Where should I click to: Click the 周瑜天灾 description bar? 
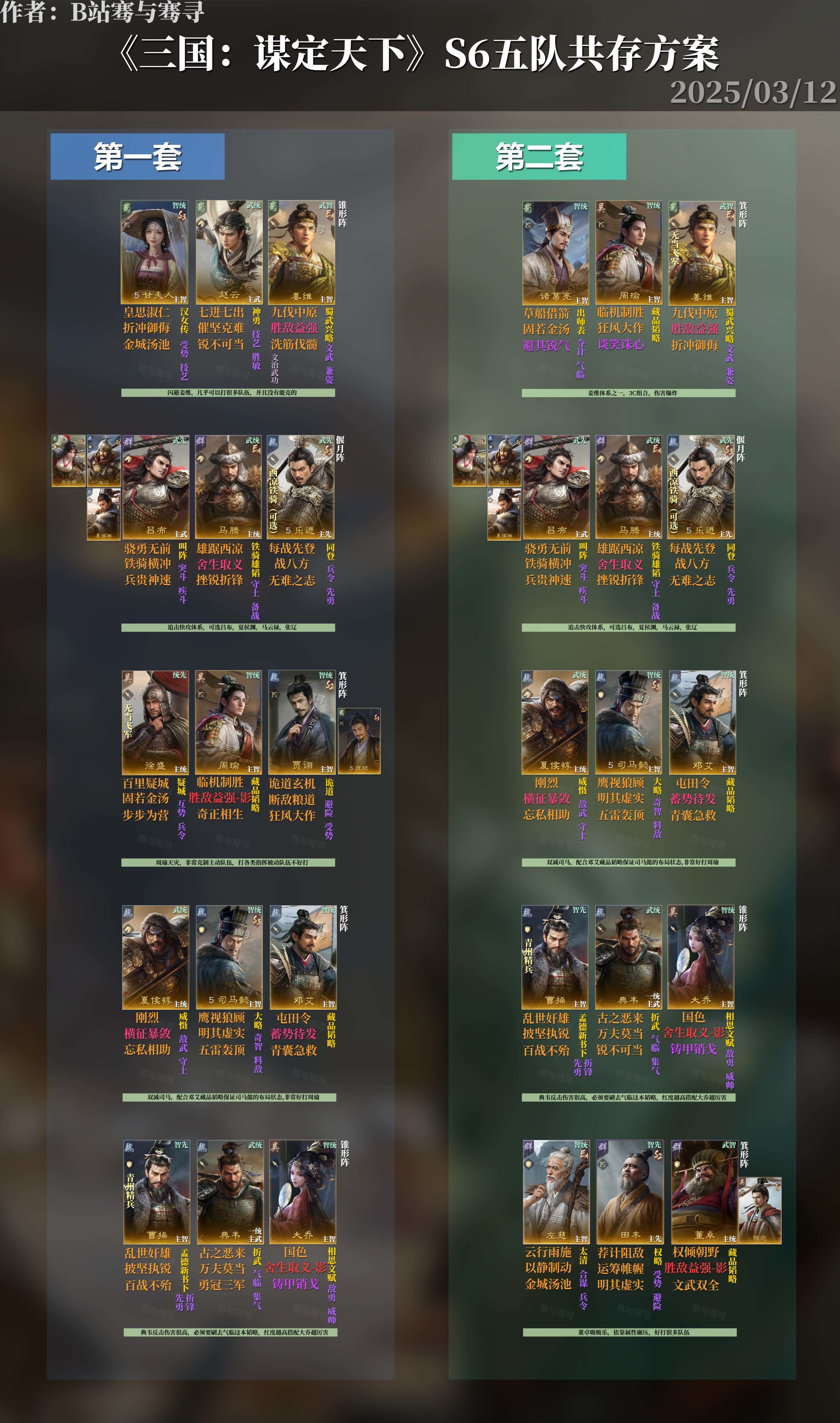click(228, 863)
